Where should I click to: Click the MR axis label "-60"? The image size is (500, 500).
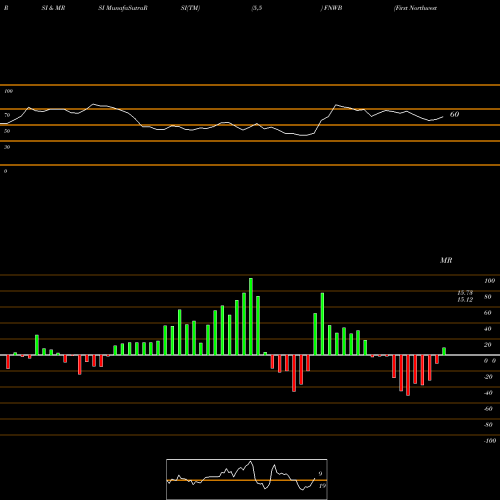[x=488, y=409]
